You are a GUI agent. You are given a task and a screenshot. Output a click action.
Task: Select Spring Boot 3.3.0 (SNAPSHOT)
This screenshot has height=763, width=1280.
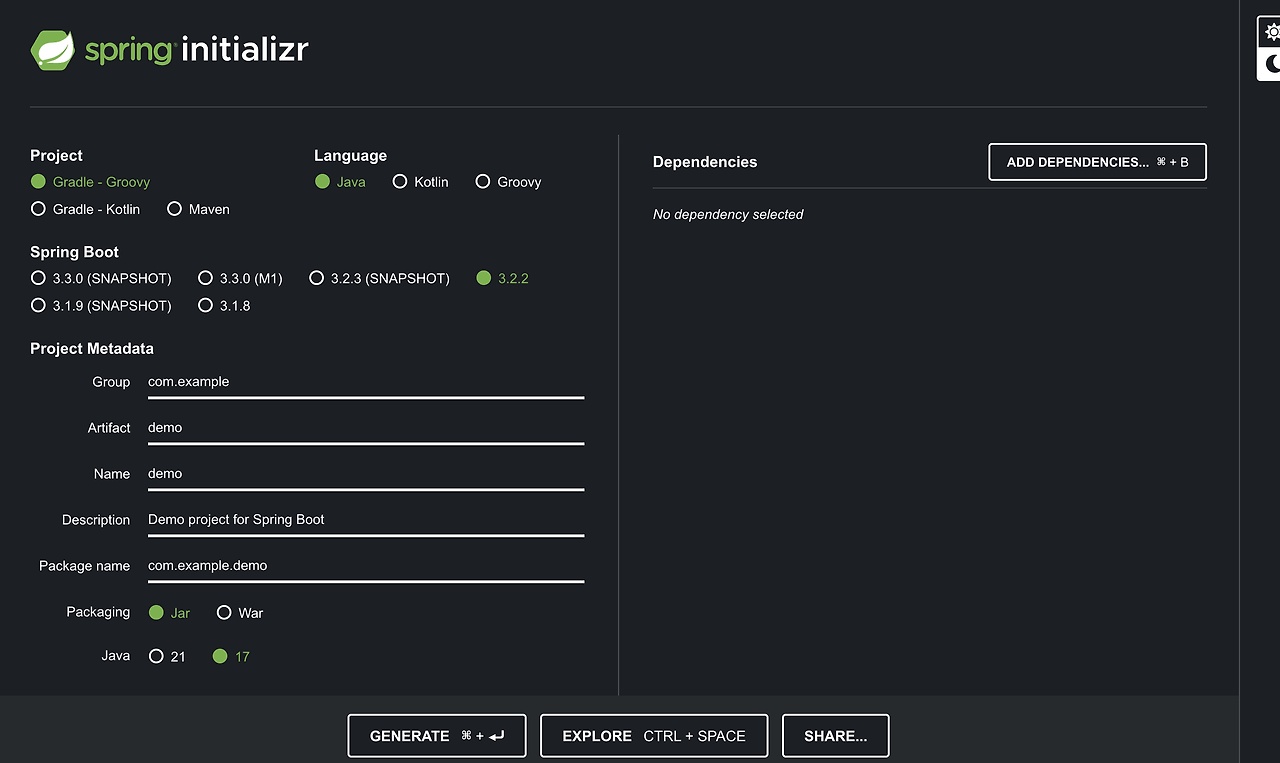[x=101, y=278]
